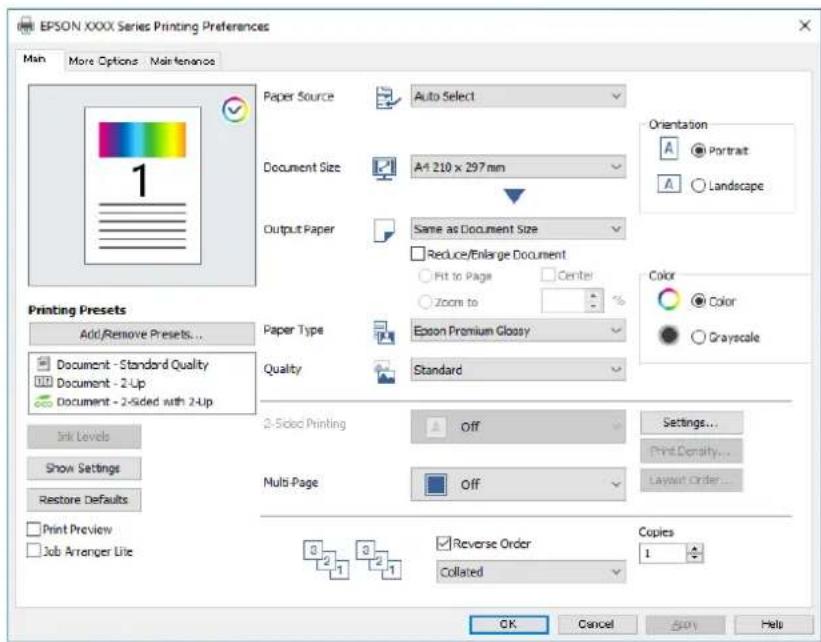This screenshot has height=642, width=821.
Task: Select Document - 2-Up preset
Action: pos(101,383)
